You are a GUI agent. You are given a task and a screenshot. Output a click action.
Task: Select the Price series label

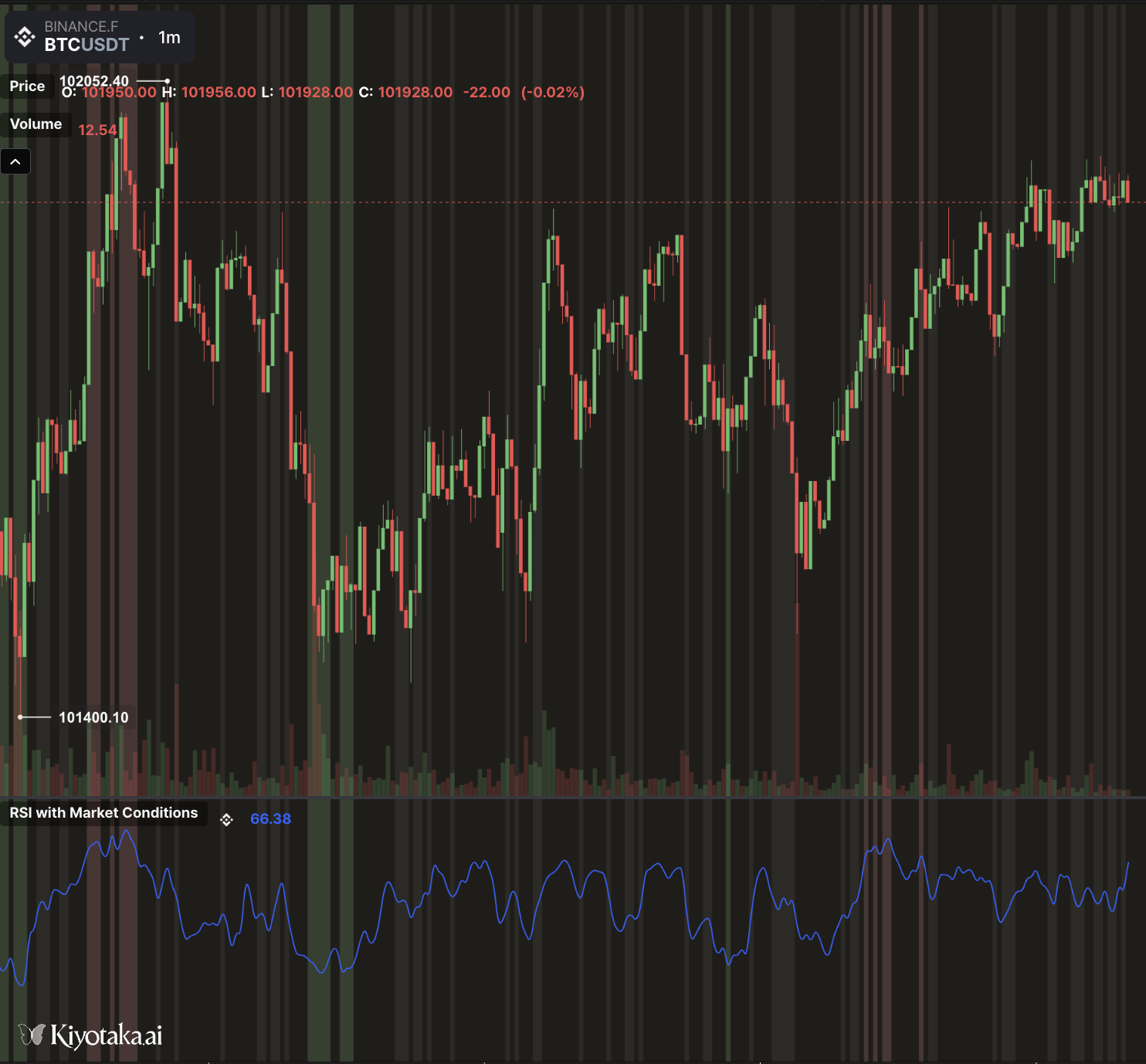27,86
